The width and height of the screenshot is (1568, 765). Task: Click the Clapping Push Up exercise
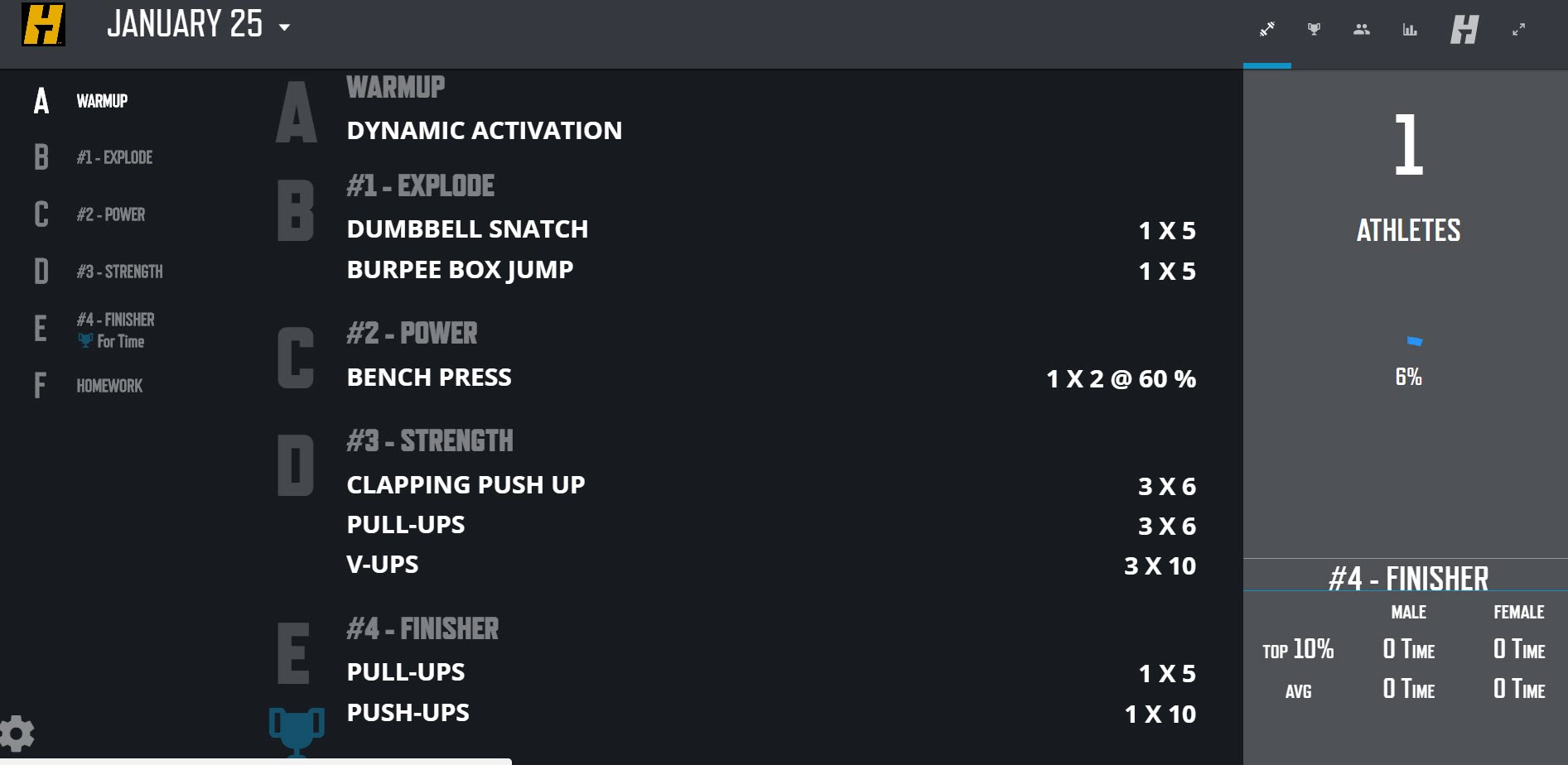(x=466, y=485)
